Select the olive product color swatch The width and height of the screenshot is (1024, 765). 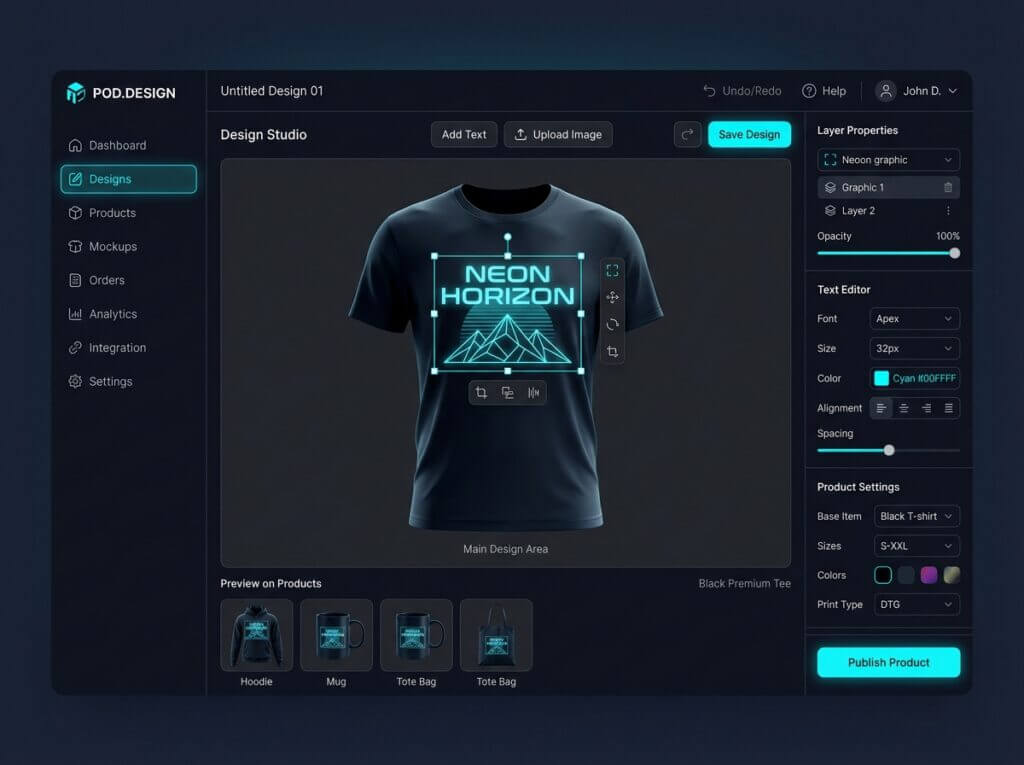pos(952,575)
